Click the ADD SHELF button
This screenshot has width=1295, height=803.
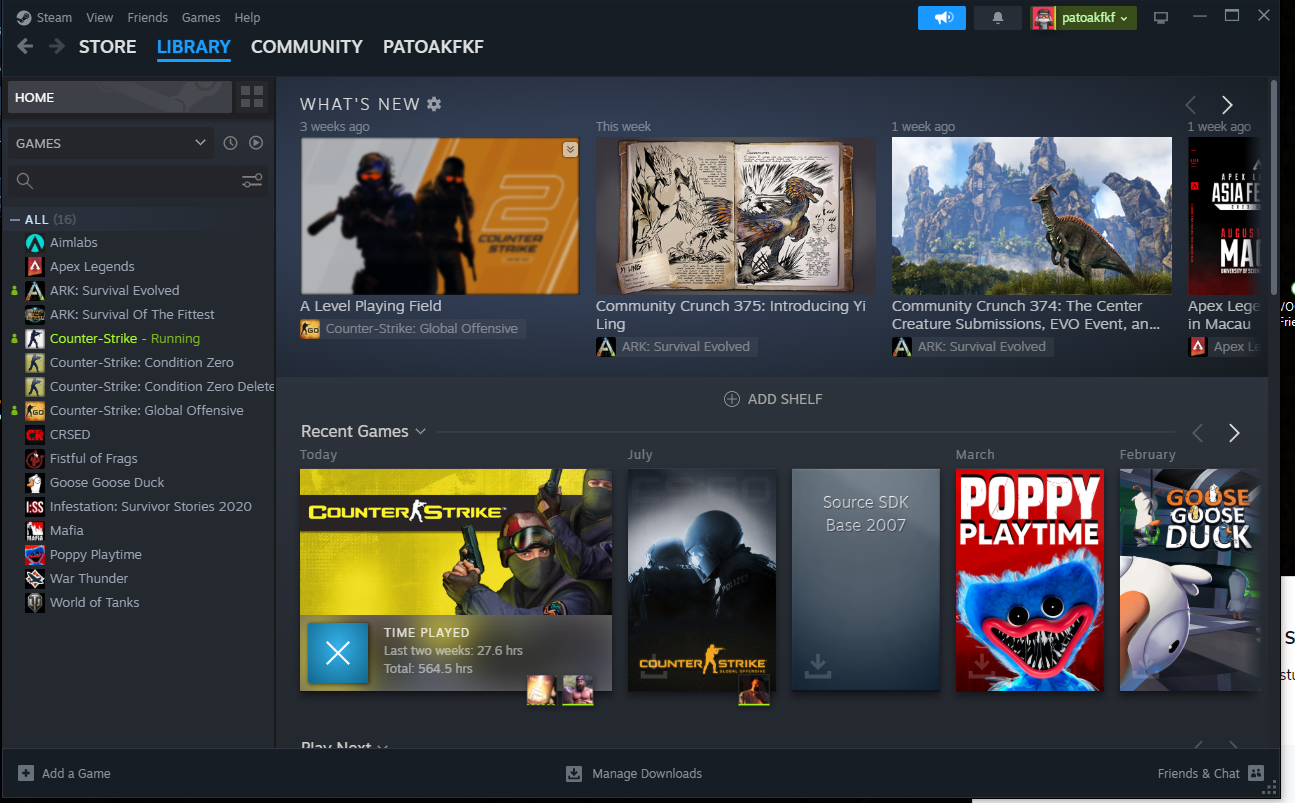[x=773, y=399]
